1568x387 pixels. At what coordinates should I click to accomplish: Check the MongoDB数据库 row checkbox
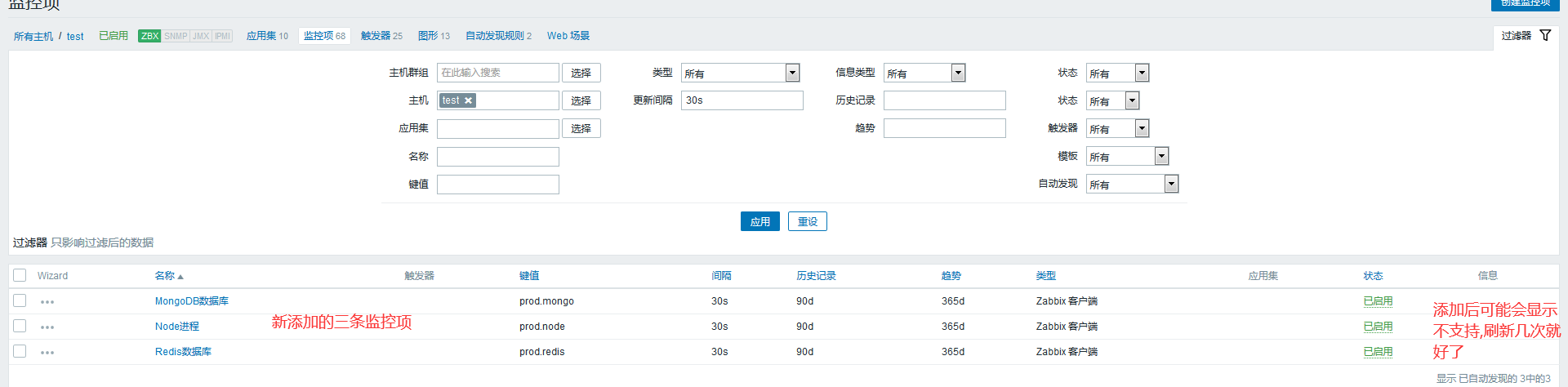[20, 300]
